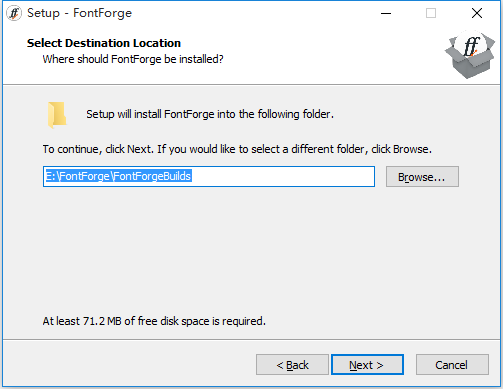Click blank space inside the destination folder field
This screenshot has width=503, height=389.
pyautogui.click(x=283, y=176)
